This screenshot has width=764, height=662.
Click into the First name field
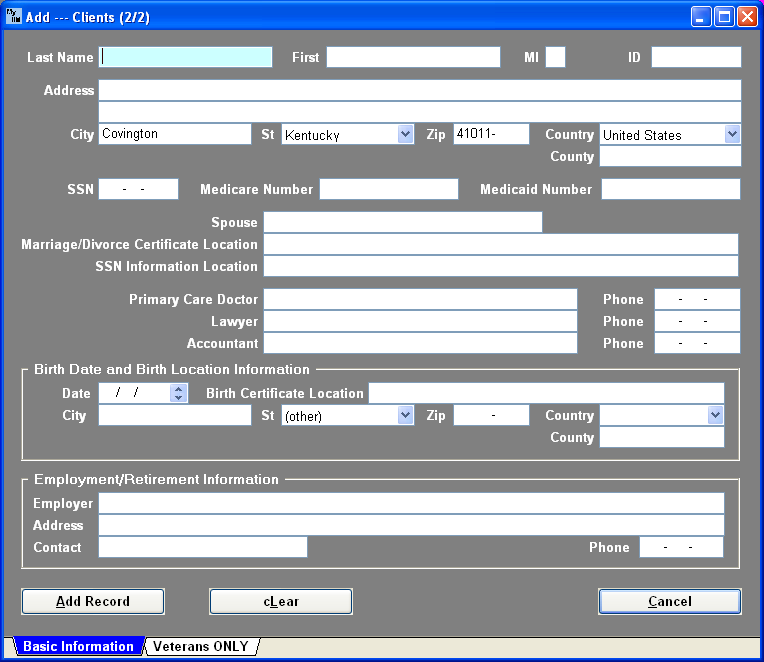[x=412, y=57]
